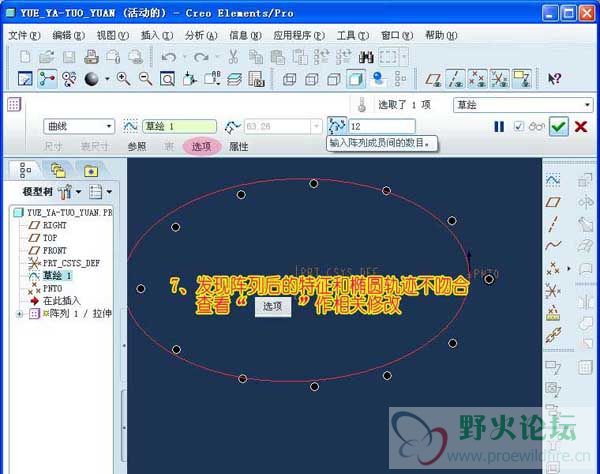Zoom in with the magnifier plus icon
This screenshot has height=474, width=600.
click(123, 79)
